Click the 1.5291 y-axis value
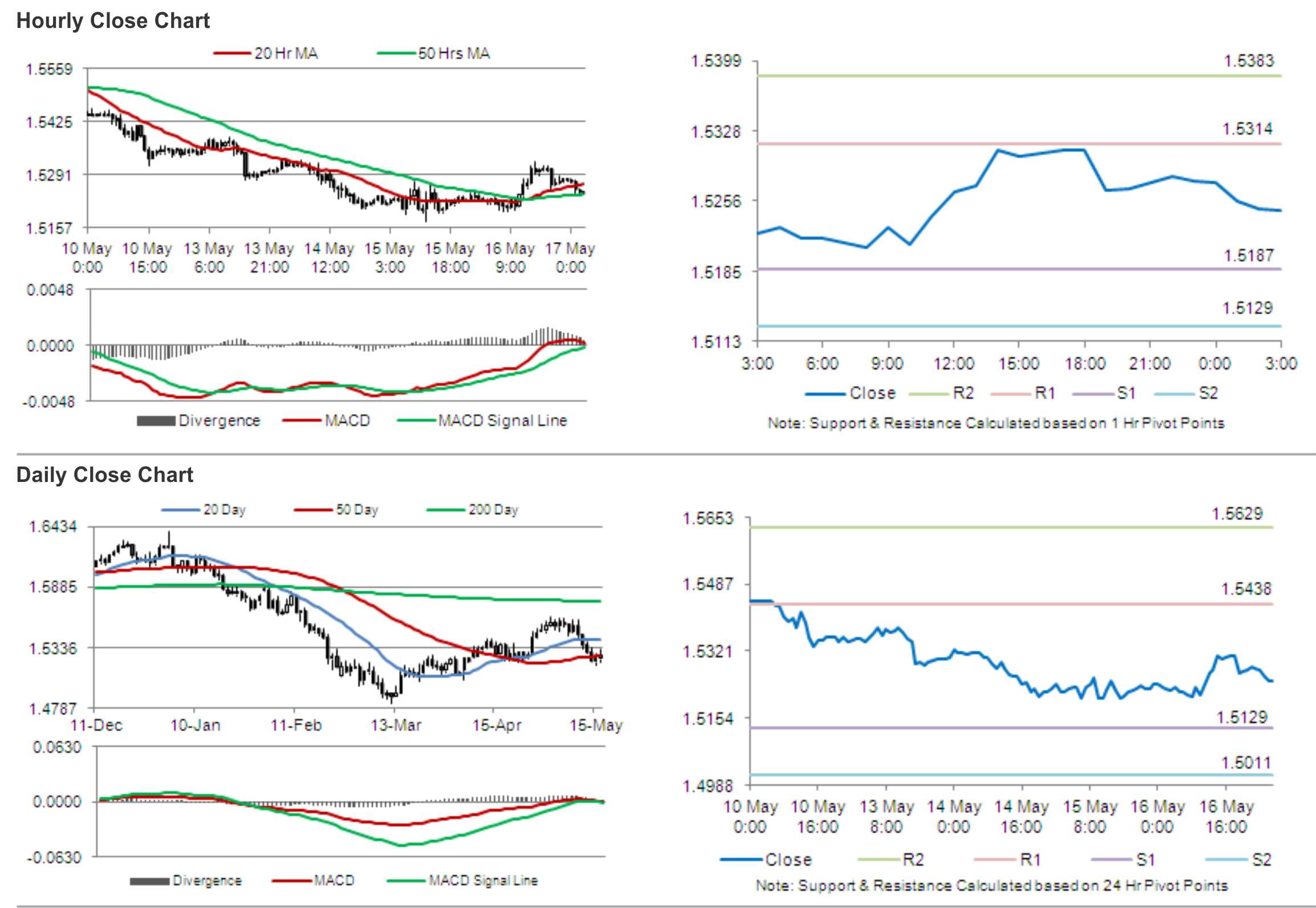1316x908 pixels. [49, 175]
